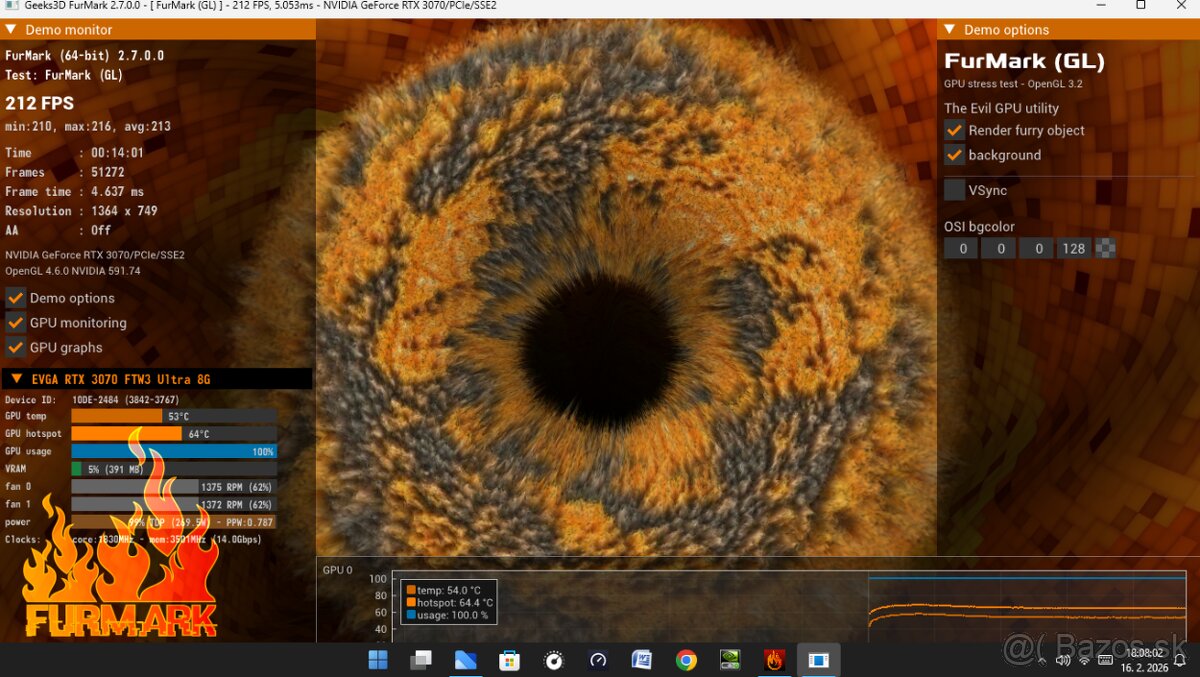Toggle the GPU graphs checkbox
This screenshot has width=1200, height=677.
[x=16, y=347]
